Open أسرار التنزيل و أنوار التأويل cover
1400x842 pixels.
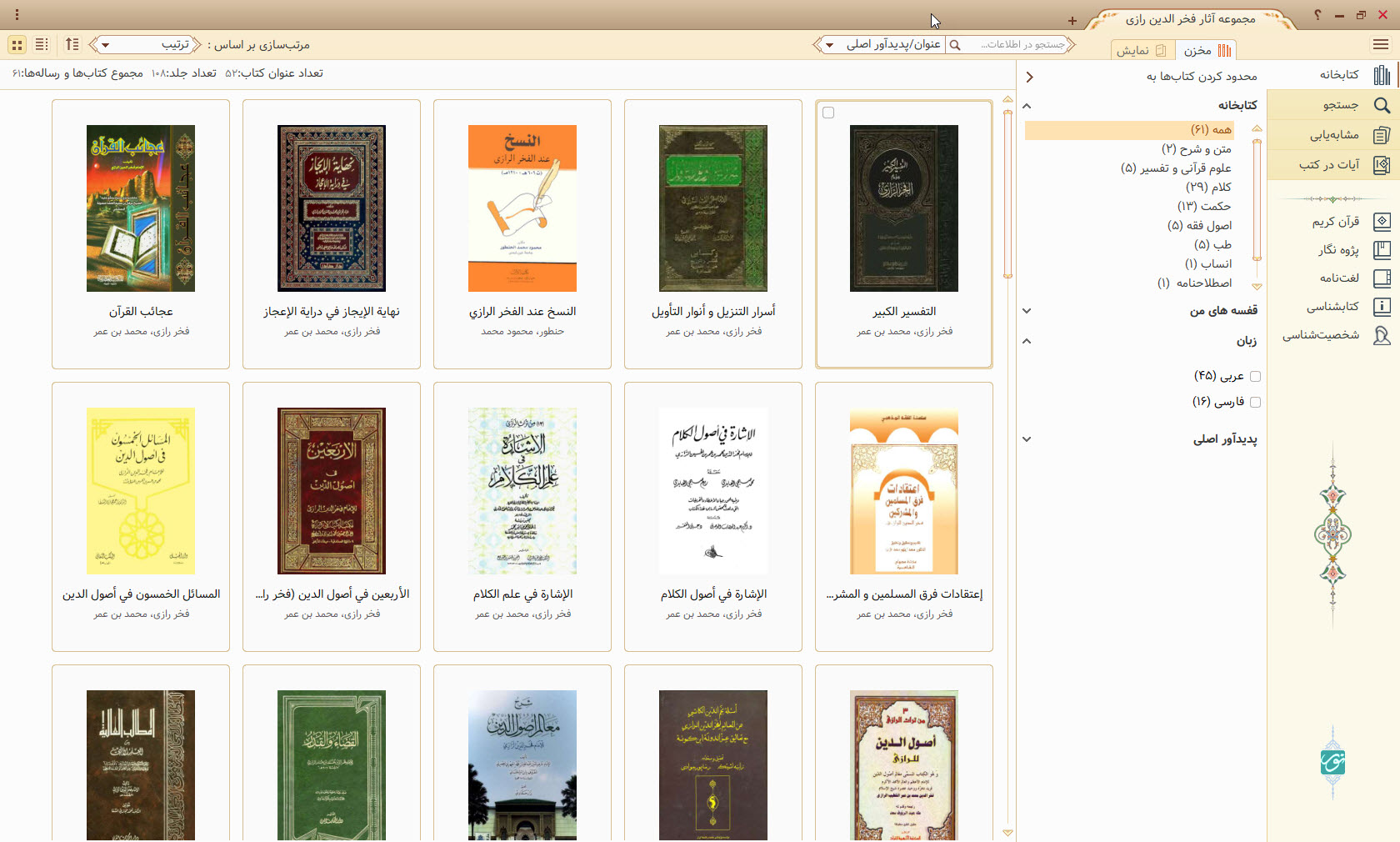(x=713, y=208)
